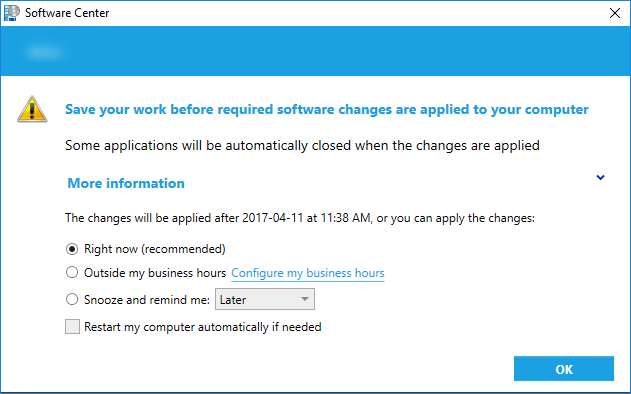Click the blurred text in blue banner
Image resolution: width=631 pixels, height=394 pixels.
point(45,52)
